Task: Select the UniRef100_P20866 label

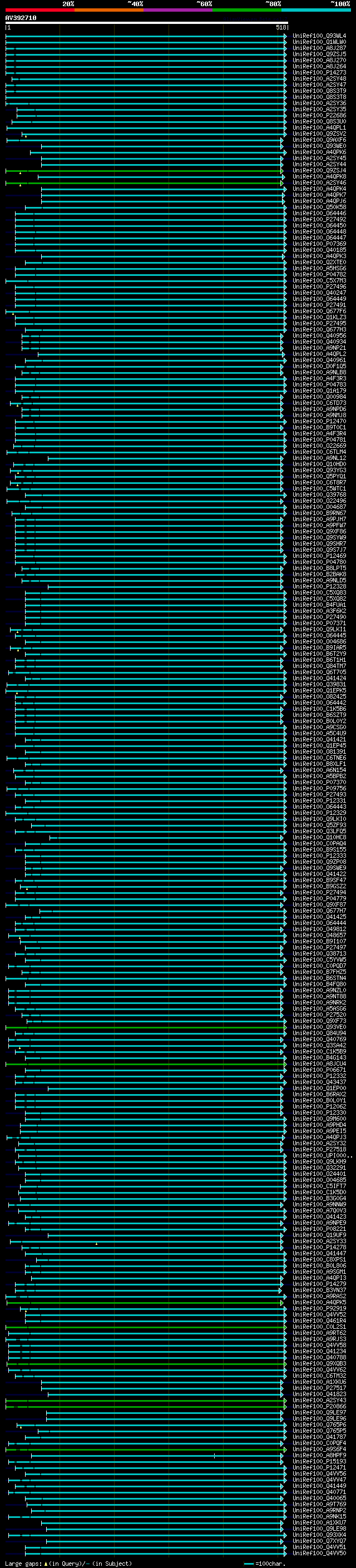Action: pyautogui.click(x=319, y=1407)
